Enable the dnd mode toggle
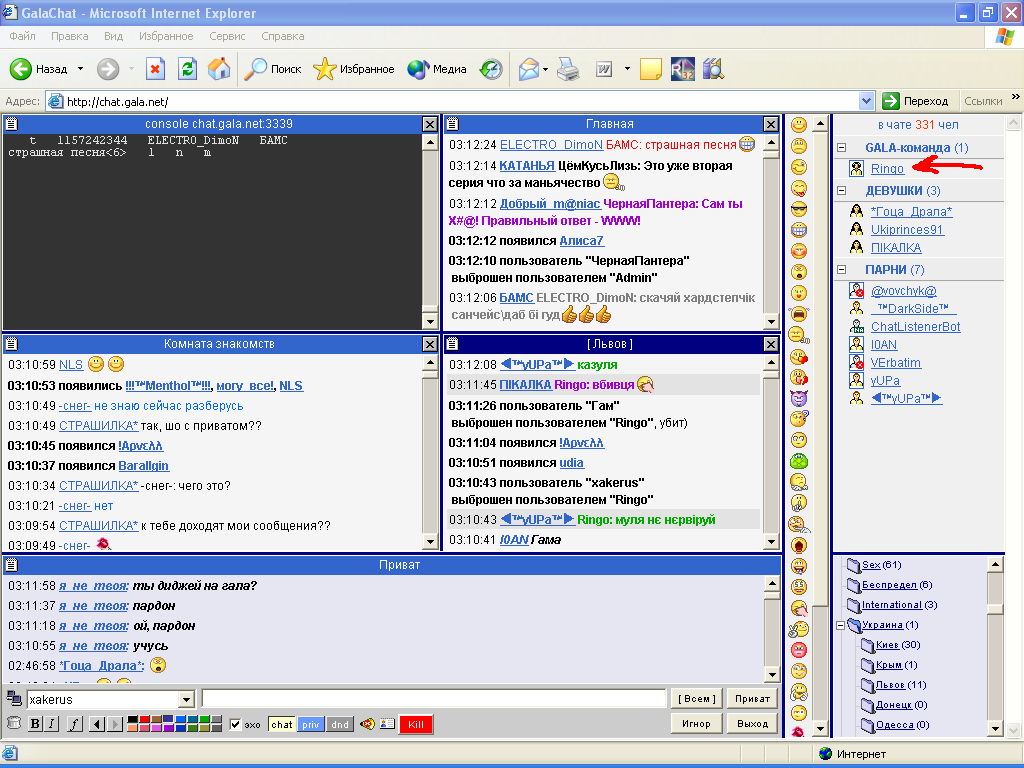This screenshot has height=768, width=1024. pyautogui.click(x=340, y=724)
